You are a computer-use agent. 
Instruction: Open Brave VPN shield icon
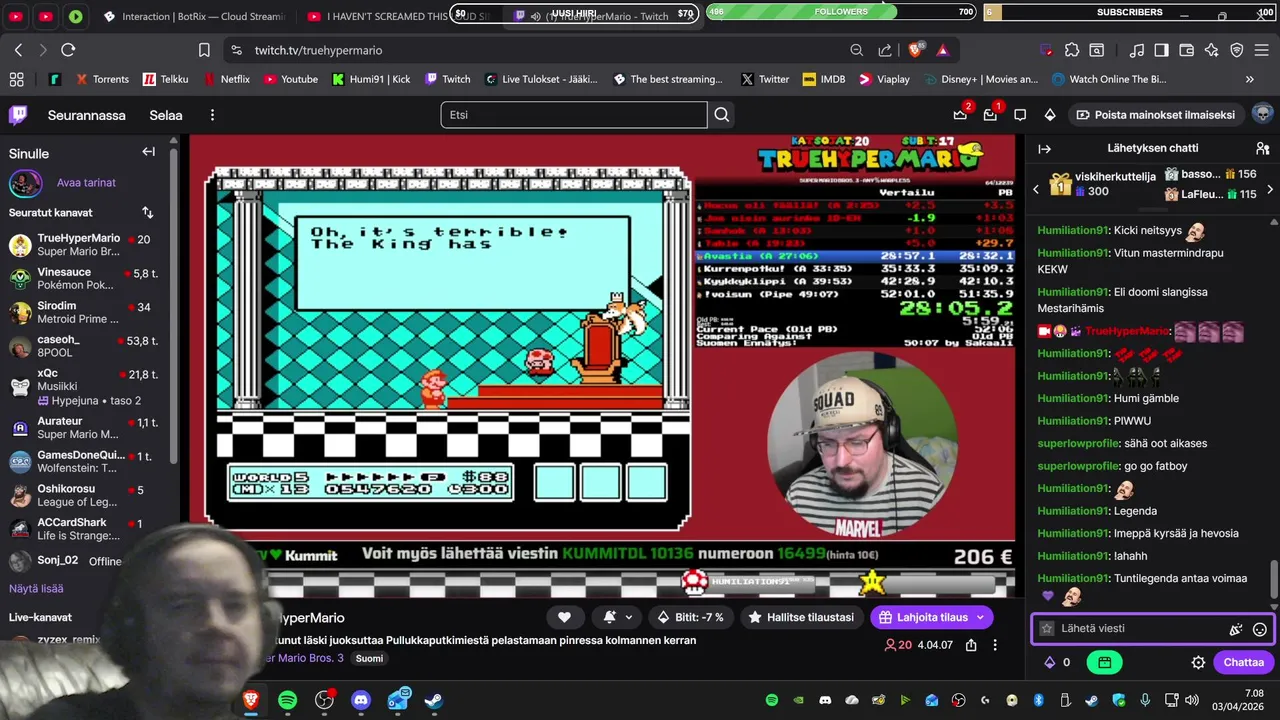(1237, 50)
